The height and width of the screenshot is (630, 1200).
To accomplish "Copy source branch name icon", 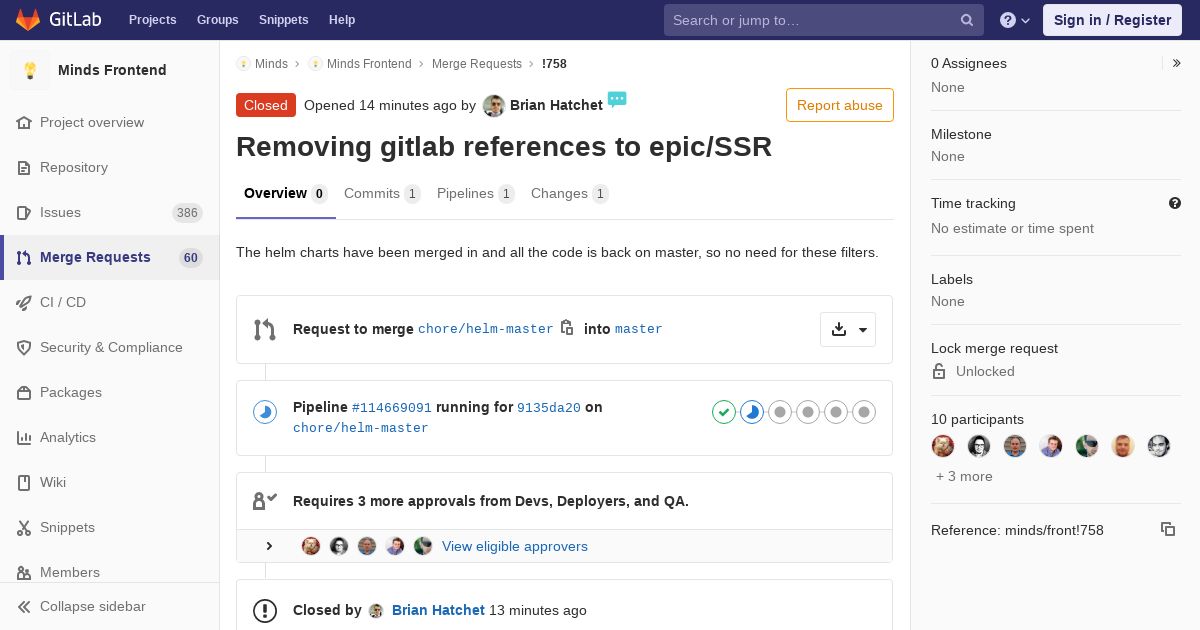I will (567, 328).
